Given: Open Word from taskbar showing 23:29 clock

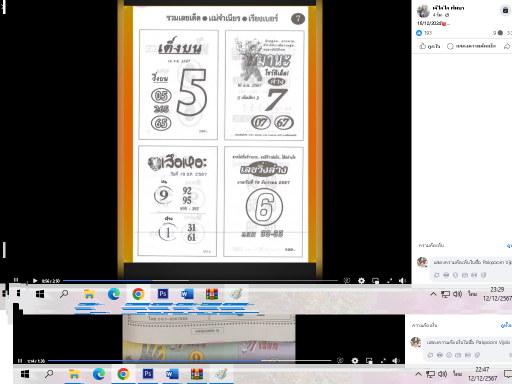Looking at the screenshot, I should [187, 294].
